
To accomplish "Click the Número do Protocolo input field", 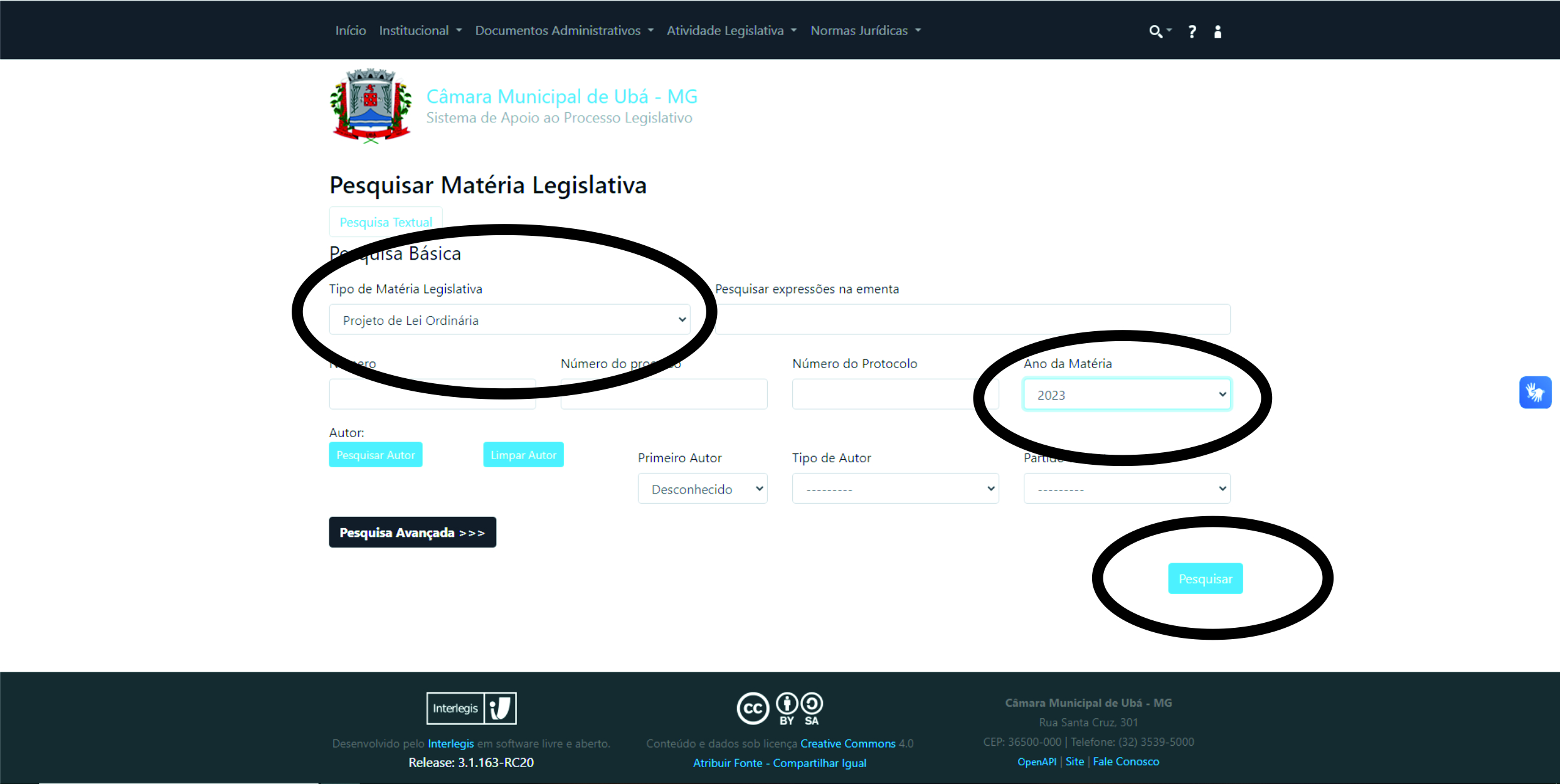I will 893,393.
